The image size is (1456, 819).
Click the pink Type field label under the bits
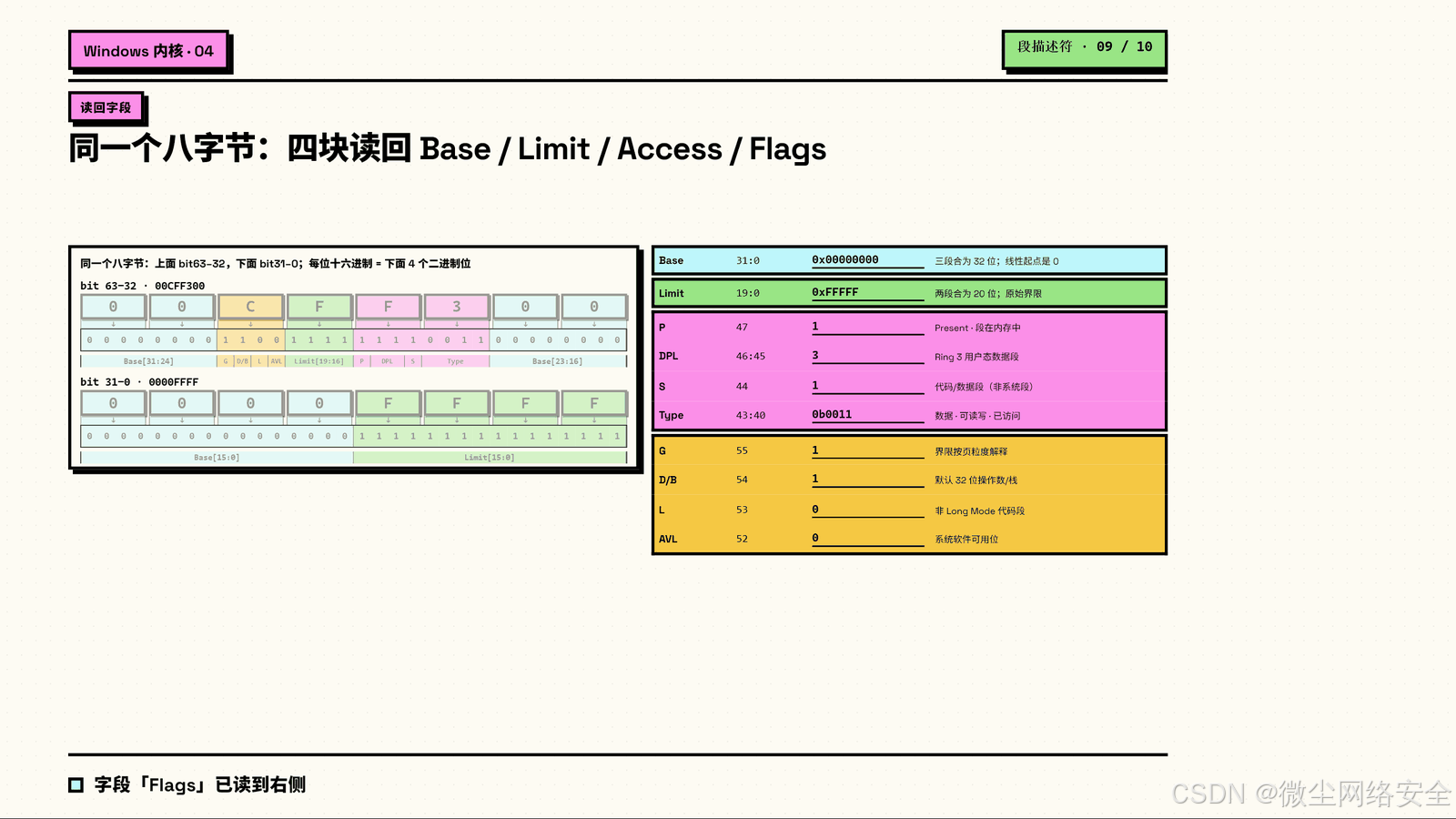point(455,361)
